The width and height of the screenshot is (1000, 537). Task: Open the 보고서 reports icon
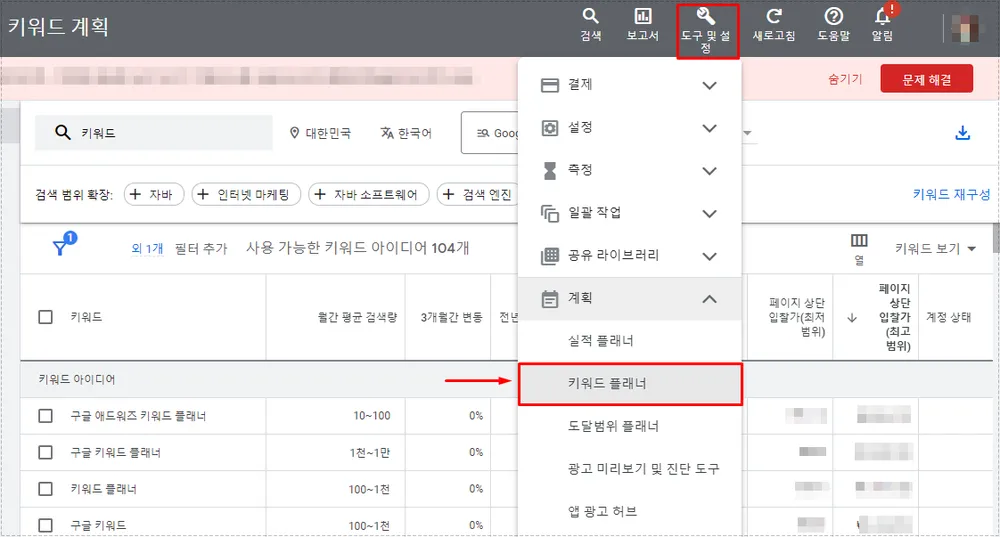[x=642, y=24]
